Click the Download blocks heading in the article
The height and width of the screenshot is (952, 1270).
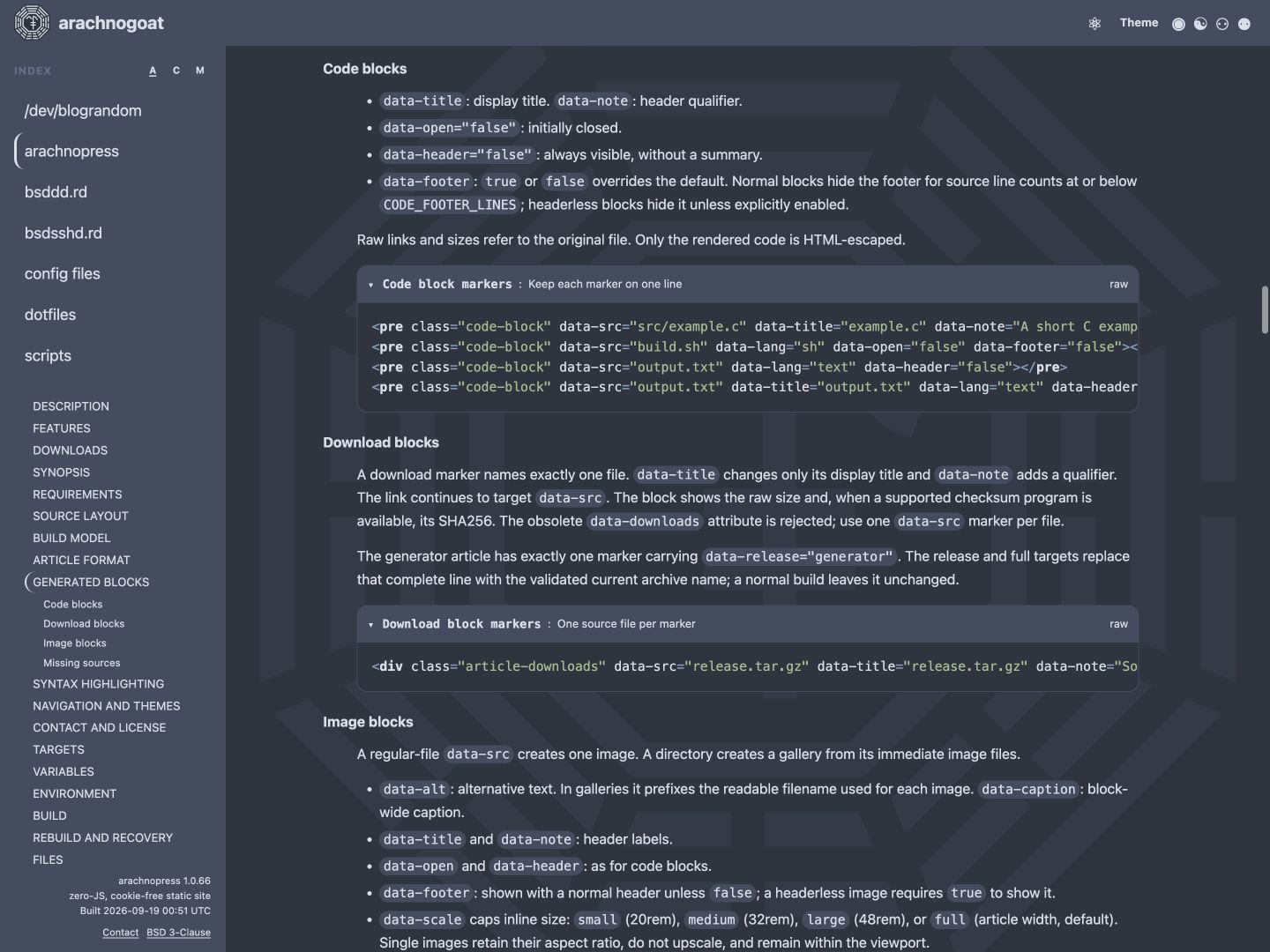tap(380, 443)
